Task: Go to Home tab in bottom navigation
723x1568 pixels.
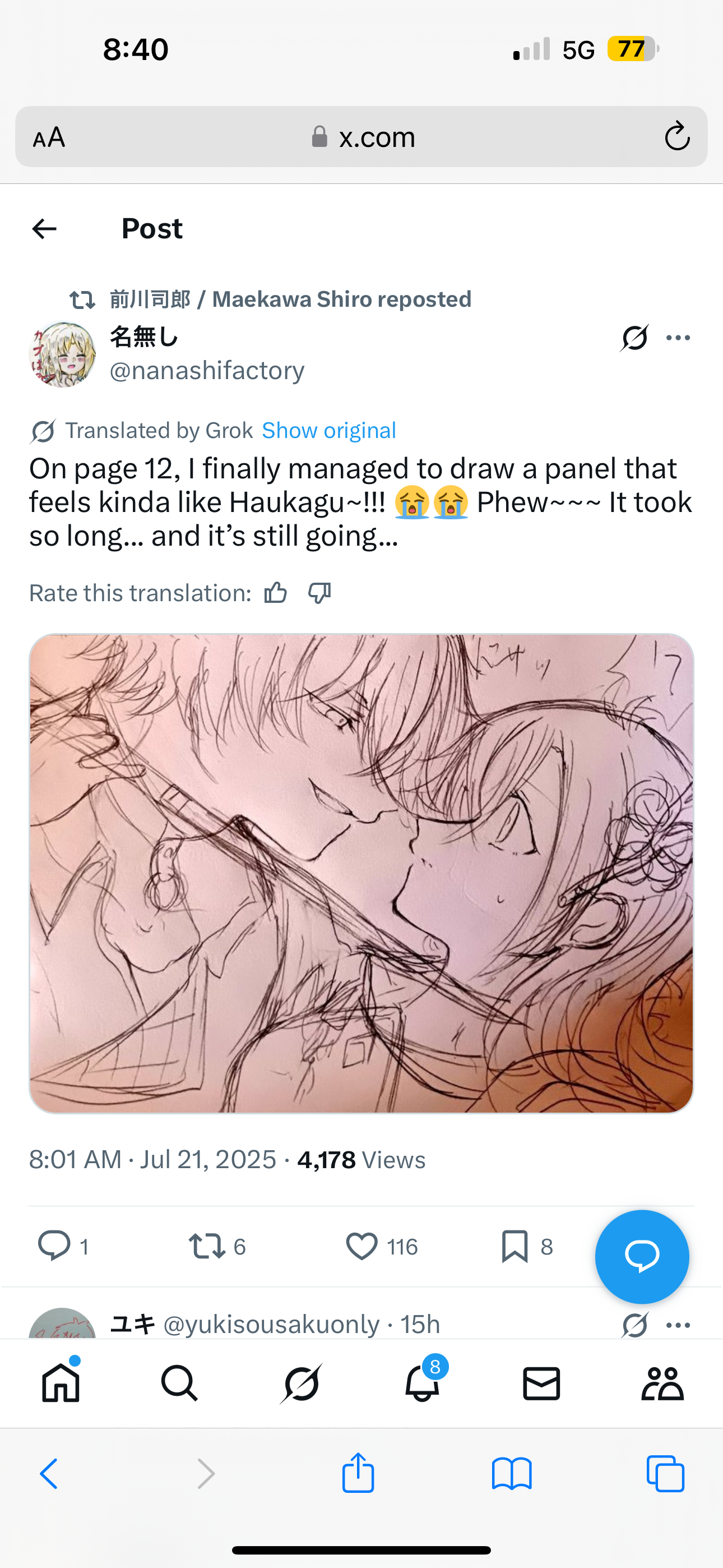Action: (61, 1383)
